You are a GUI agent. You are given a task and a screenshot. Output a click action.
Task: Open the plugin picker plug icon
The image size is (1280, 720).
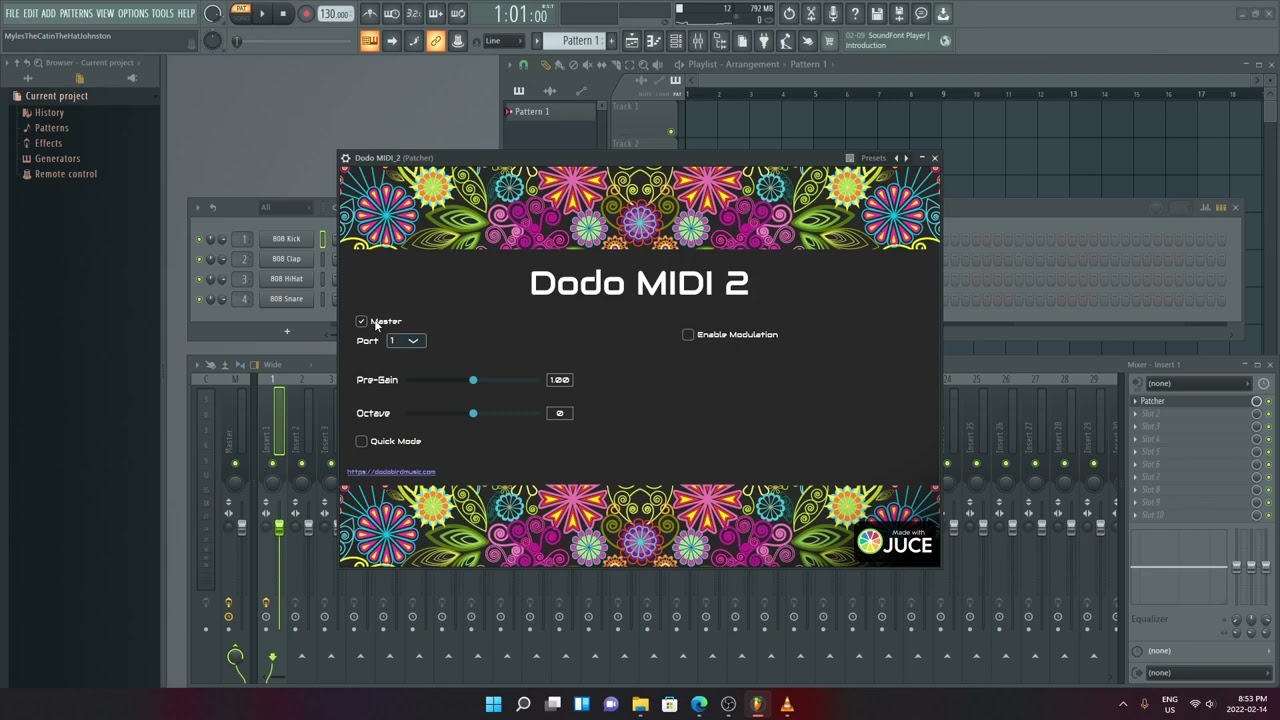coord(764,41)
